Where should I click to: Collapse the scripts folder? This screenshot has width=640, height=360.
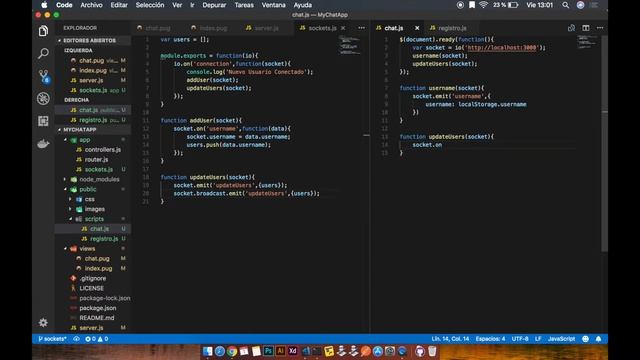pos(71,219)
